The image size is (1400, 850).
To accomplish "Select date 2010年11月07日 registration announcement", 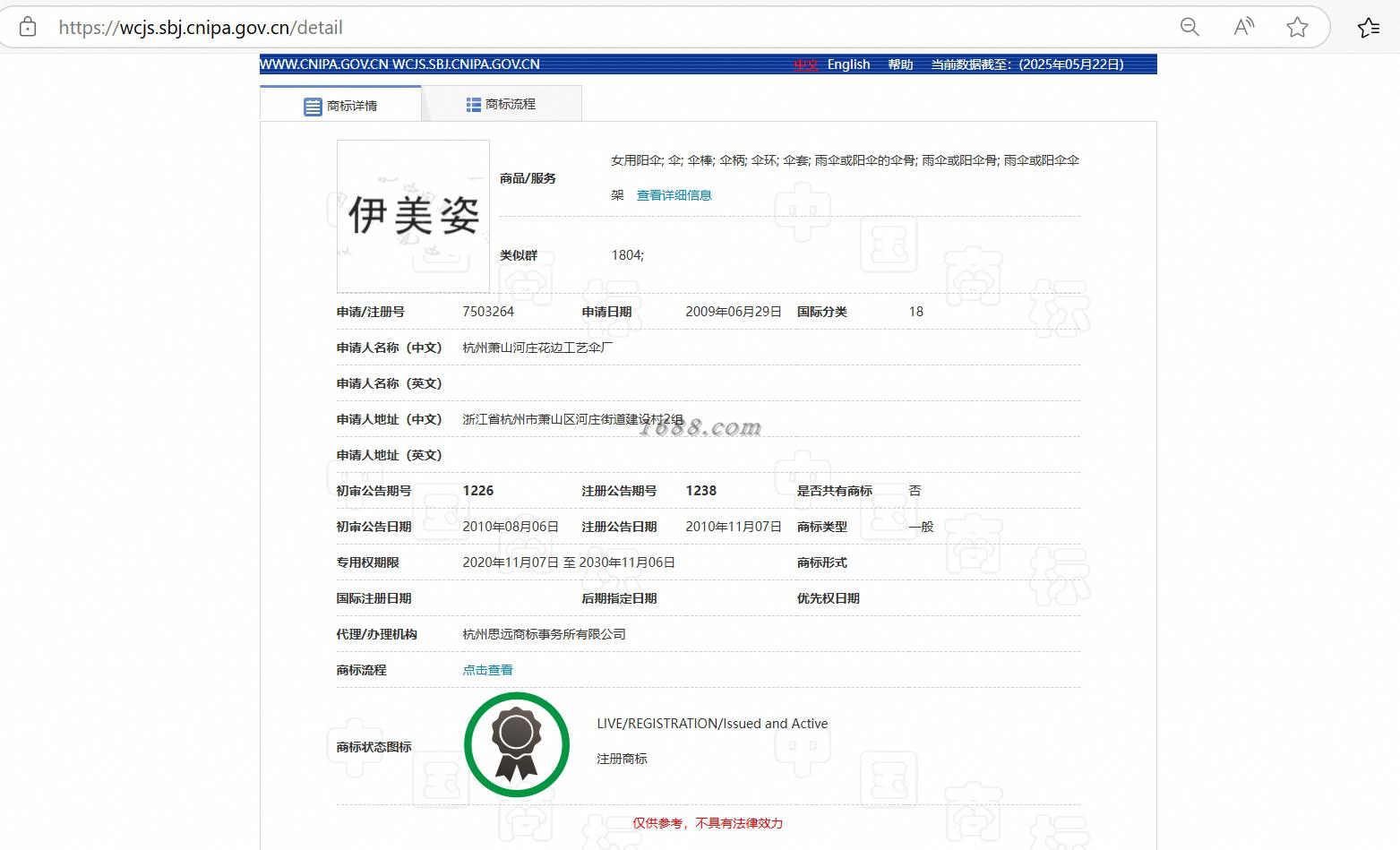I will point(734,527).
